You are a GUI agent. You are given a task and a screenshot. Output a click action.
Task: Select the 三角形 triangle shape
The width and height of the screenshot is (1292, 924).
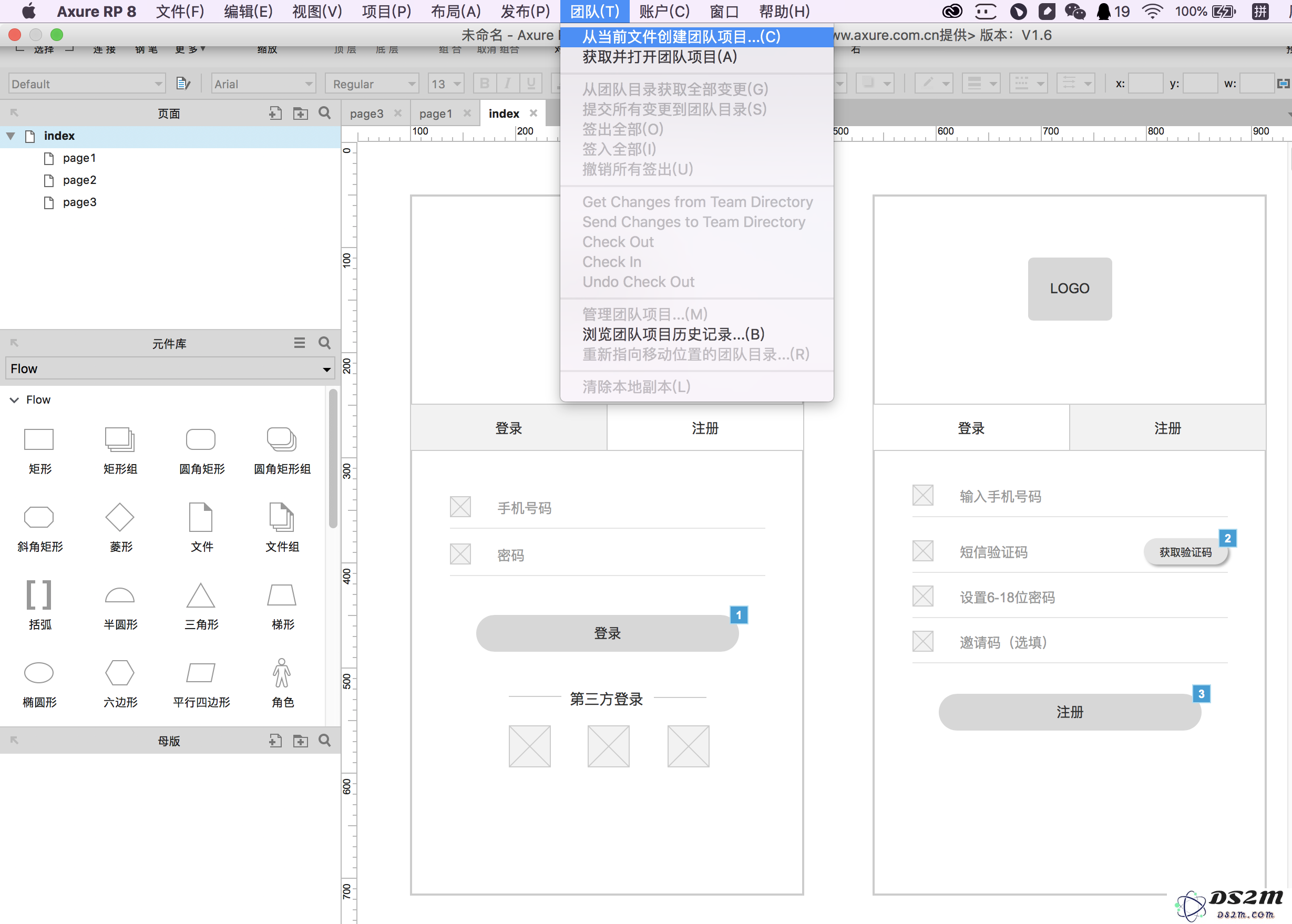pos(201,595)
